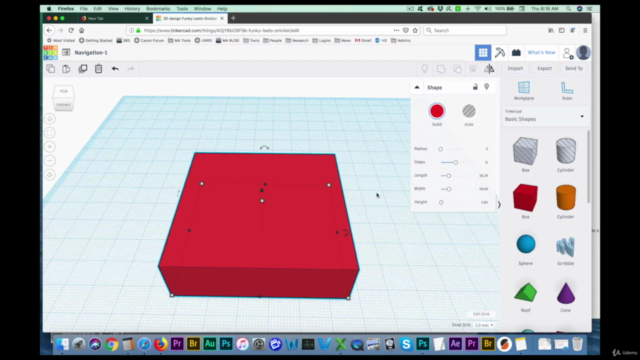Click the Import button
The image size is (640, 360).
point(515,69)
